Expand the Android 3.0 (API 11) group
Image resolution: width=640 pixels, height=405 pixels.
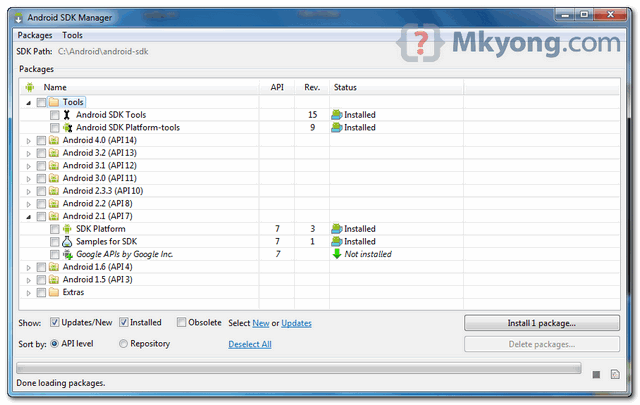tap(29, 179)
